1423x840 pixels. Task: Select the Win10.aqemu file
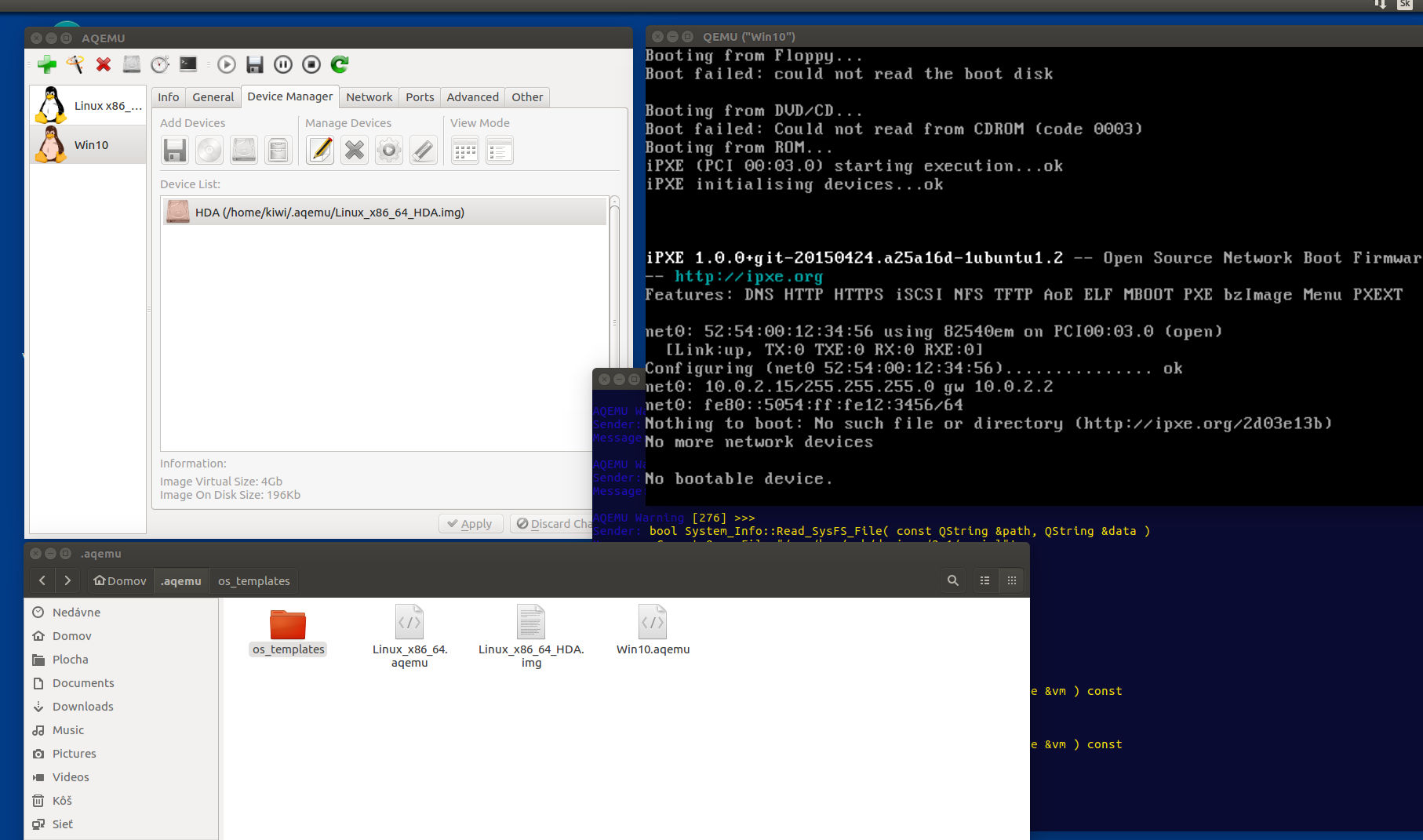[653, 630]
